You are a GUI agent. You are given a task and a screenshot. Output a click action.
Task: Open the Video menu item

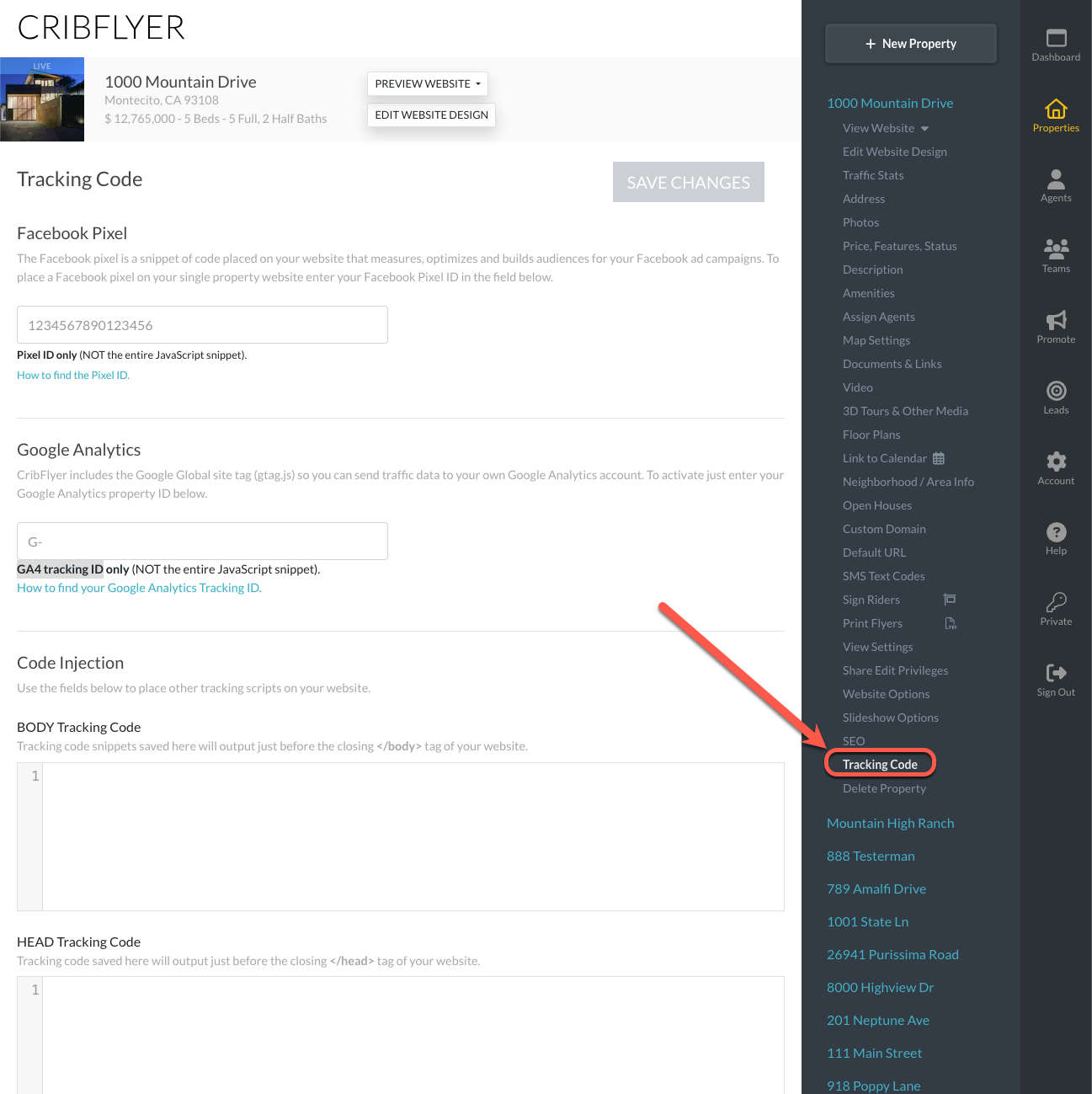coord(857,387)
